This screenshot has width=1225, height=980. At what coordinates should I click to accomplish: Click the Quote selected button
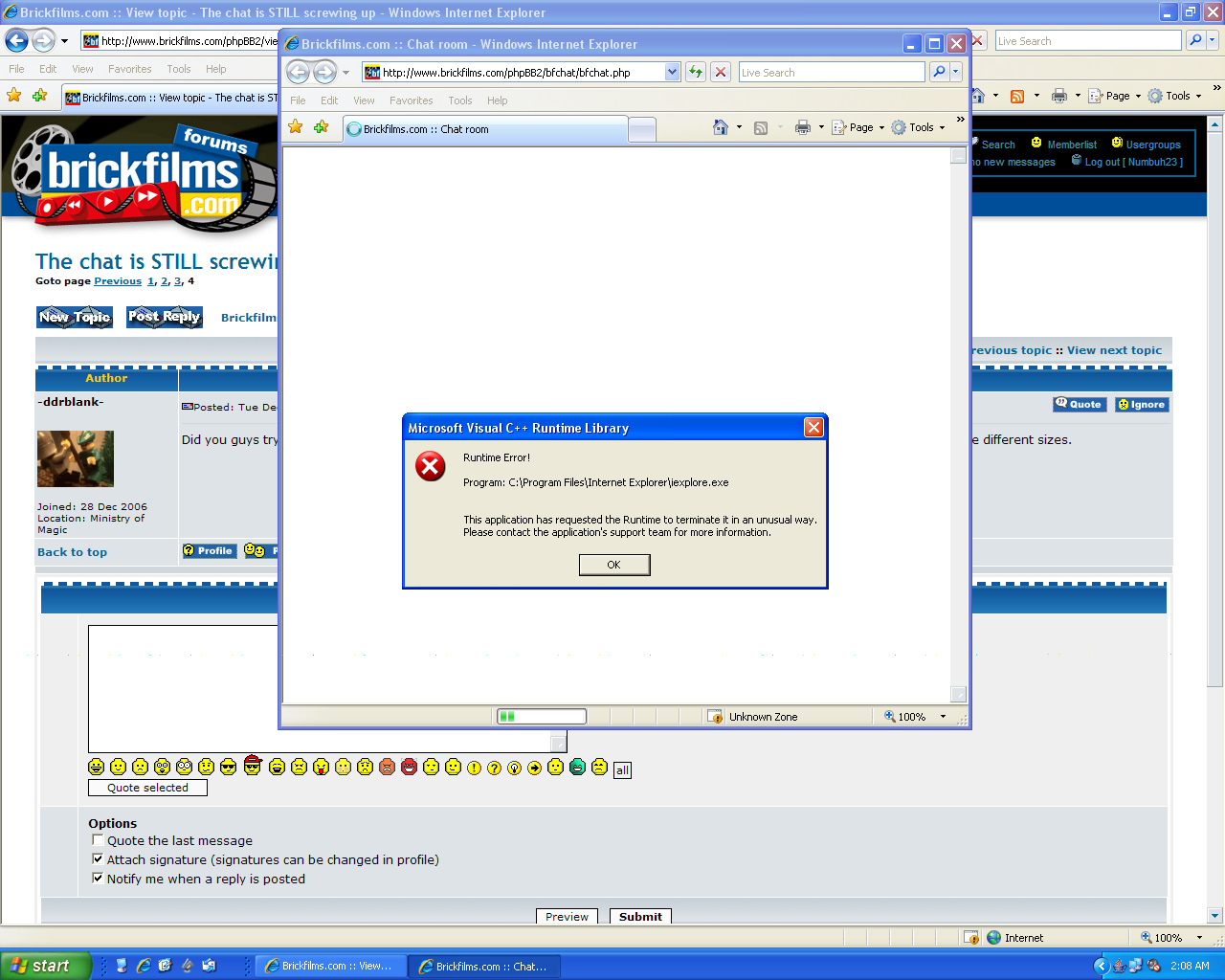tap(147, 788)
